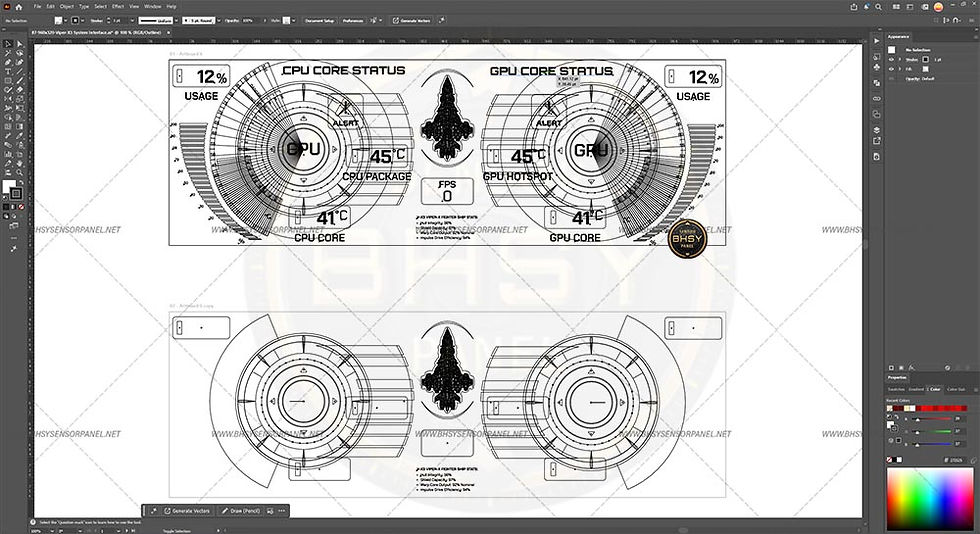Select the Curvature tool
Image resolution: width=980 pixels, height=534 pixels.
[x=19, y=63]
